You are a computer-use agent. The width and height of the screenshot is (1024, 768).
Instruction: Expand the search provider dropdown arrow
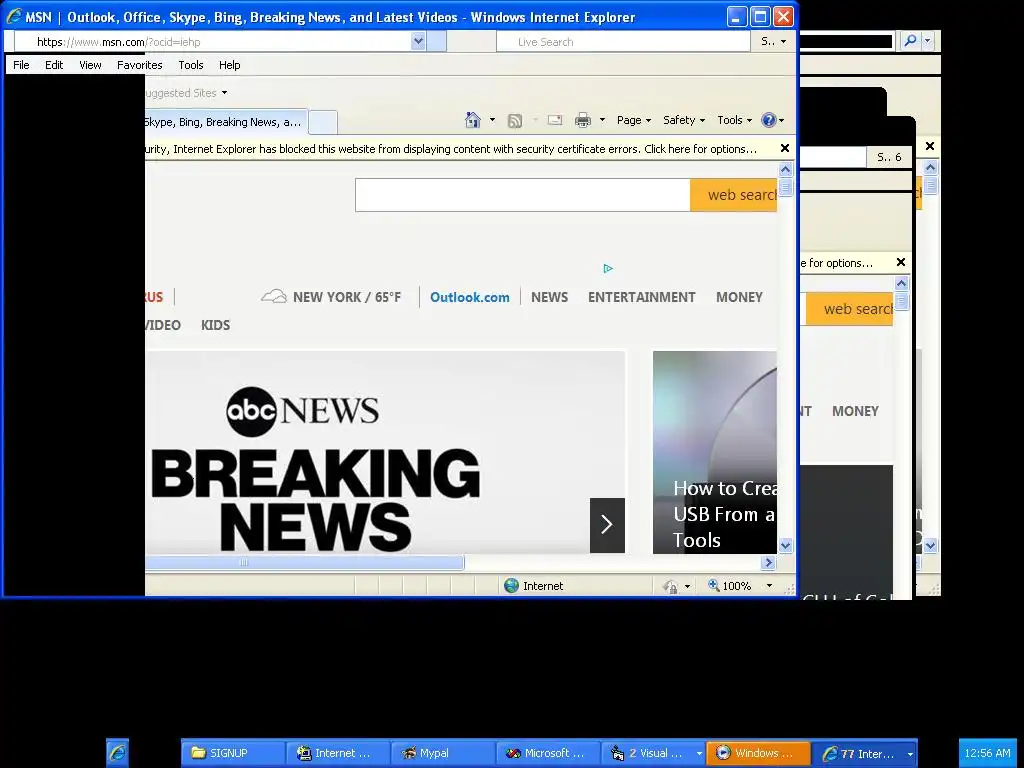point(783,42)
